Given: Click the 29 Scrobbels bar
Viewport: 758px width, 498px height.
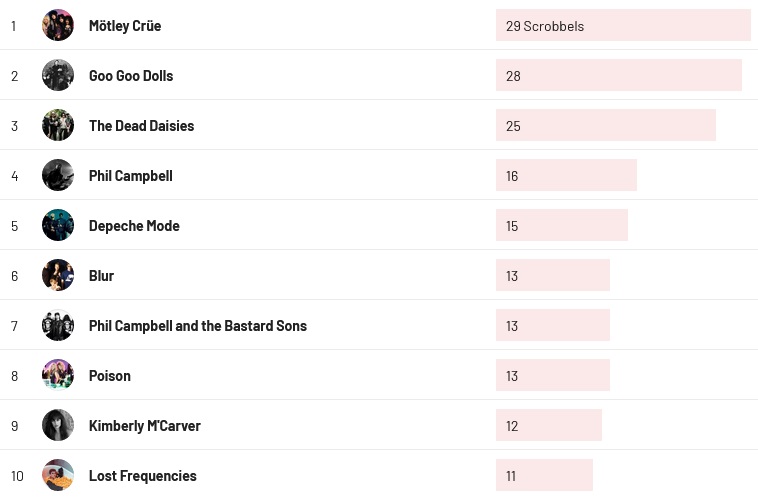Looking at the screenshot, I should (622, 25).
